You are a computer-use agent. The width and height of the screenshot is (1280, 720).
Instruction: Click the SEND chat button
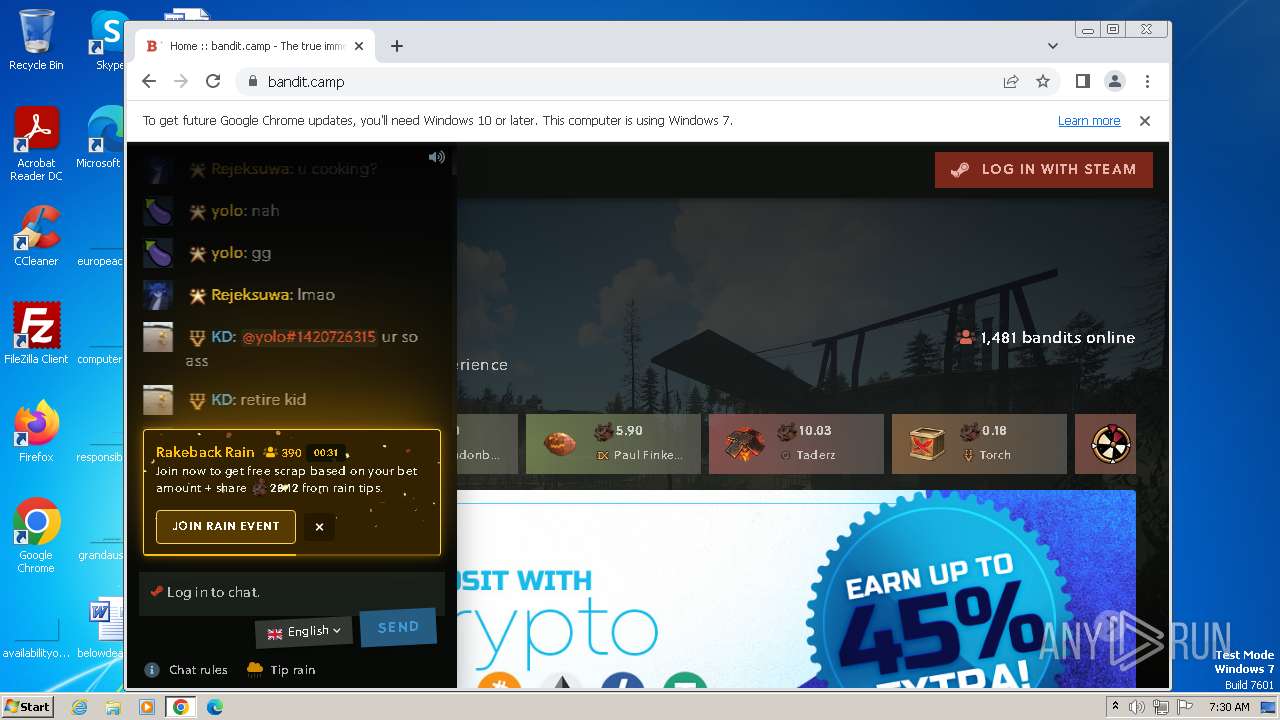pyautogui.click(x=398, y=627)
